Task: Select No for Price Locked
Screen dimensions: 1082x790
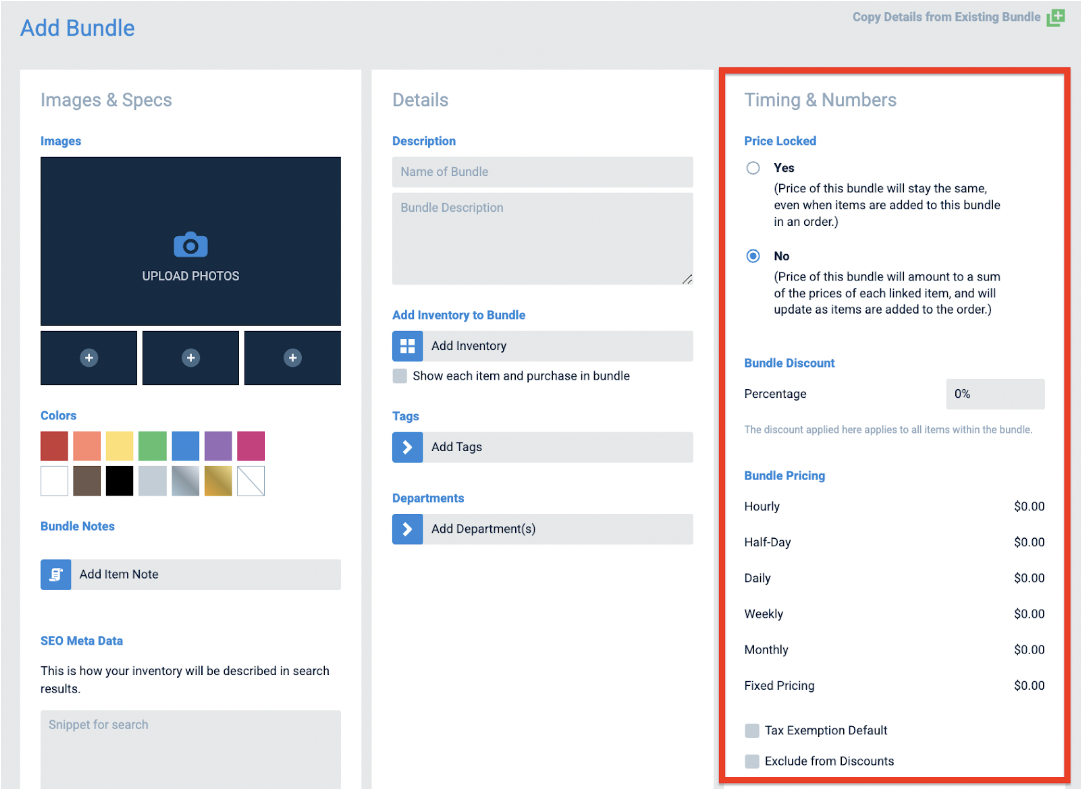Action: click(753, 256)
